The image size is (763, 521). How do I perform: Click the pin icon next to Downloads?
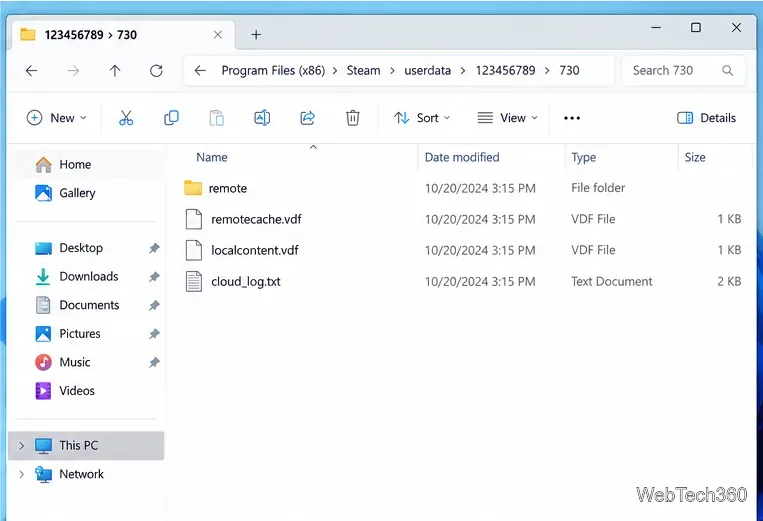[x=154, y=277]
